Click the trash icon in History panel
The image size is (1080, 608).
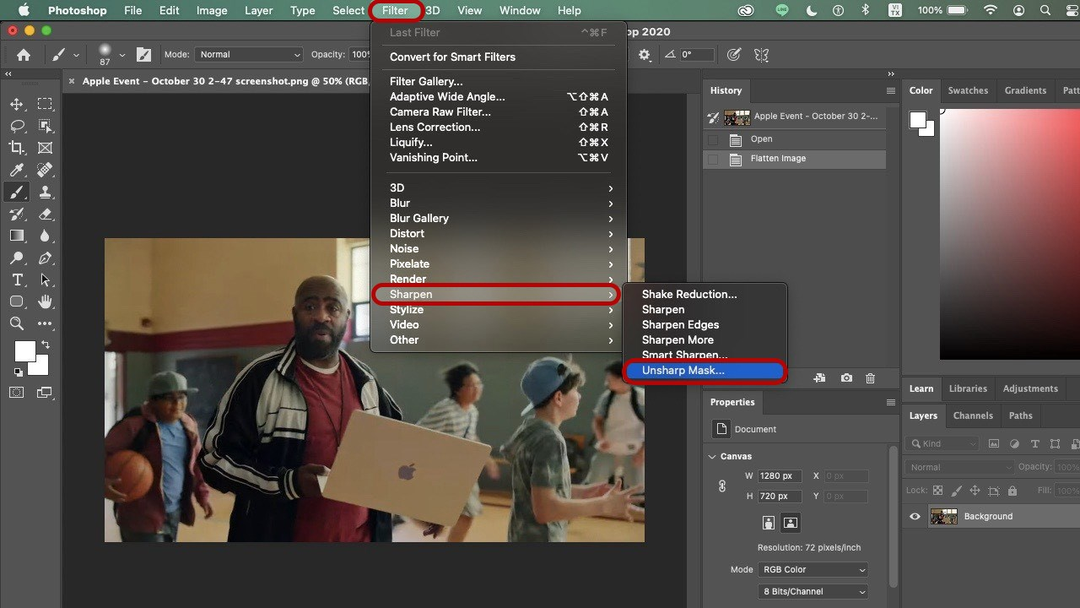tap(870, 378)
